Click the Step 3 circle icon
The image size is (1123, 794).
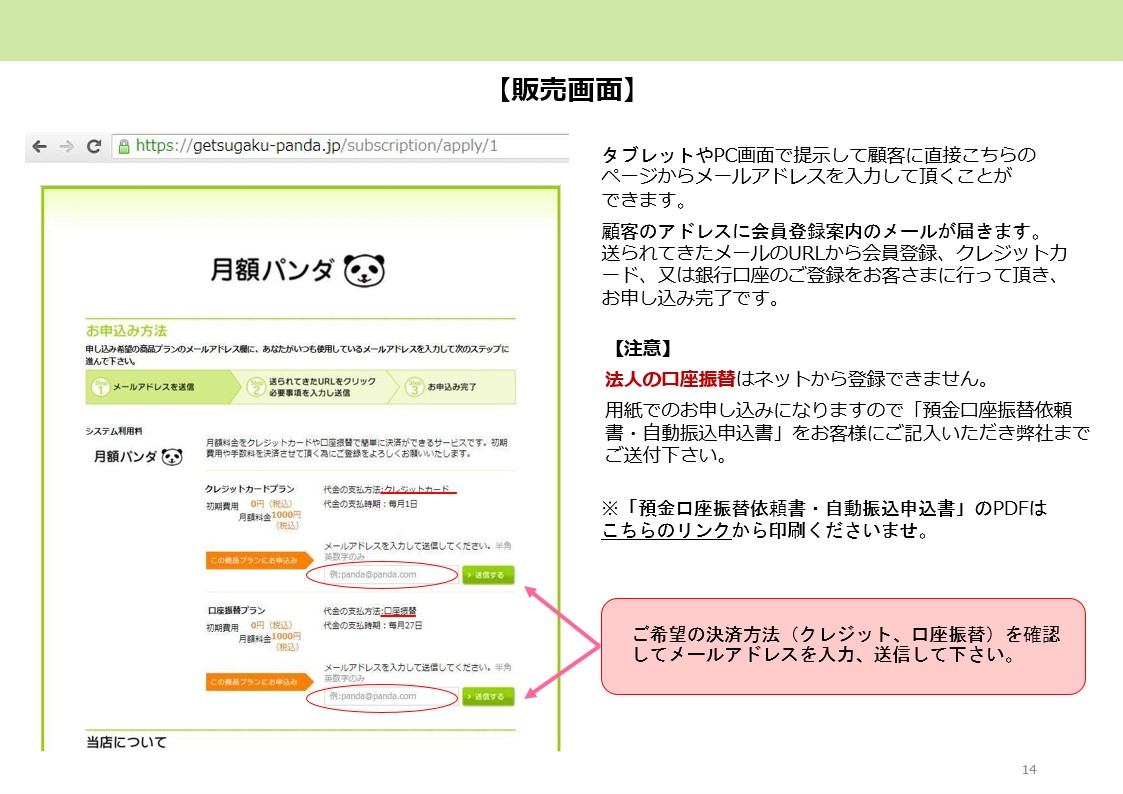[x=414, y=387]
